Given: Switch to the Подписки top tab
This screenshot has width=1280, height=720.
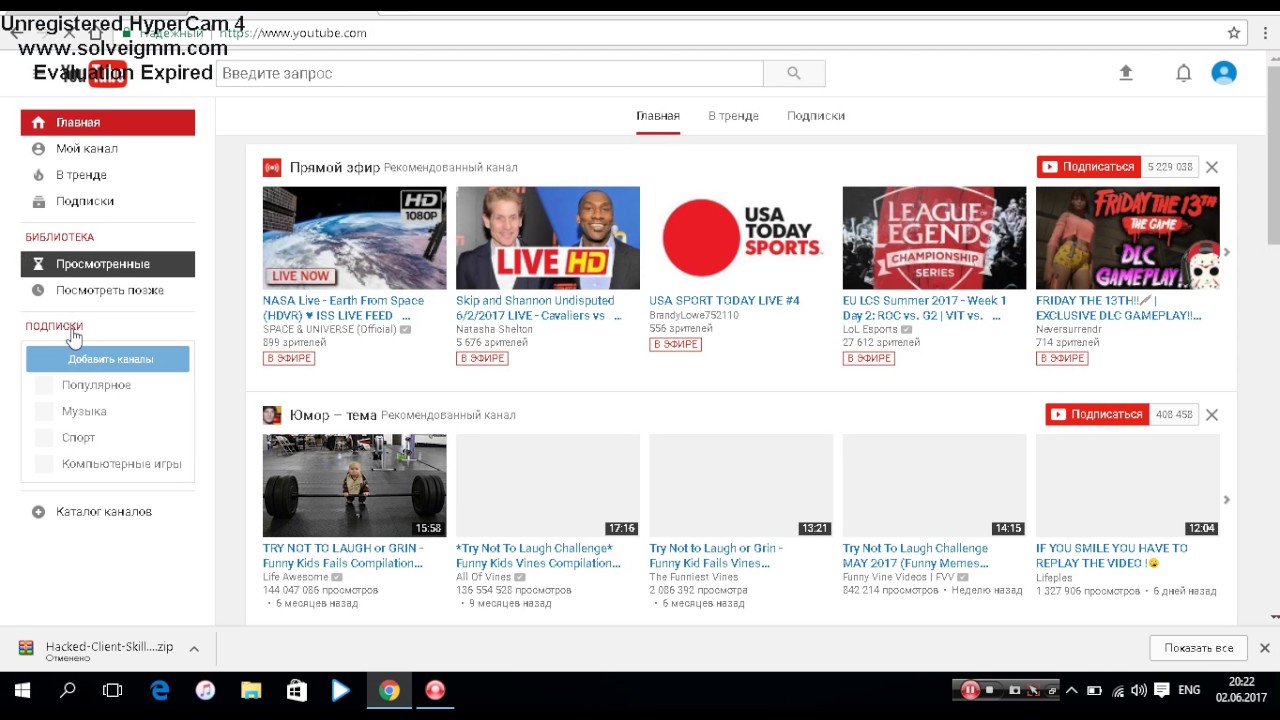Looking at the screenshot, I should pyautogui.click(x=816, y=116).
